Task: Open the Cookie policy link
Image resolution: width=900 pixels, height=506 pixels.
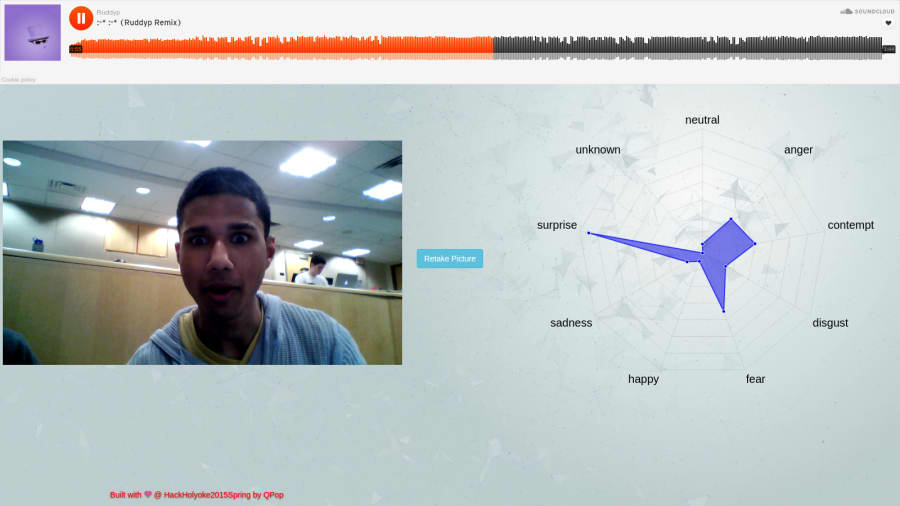Action: 18,80
